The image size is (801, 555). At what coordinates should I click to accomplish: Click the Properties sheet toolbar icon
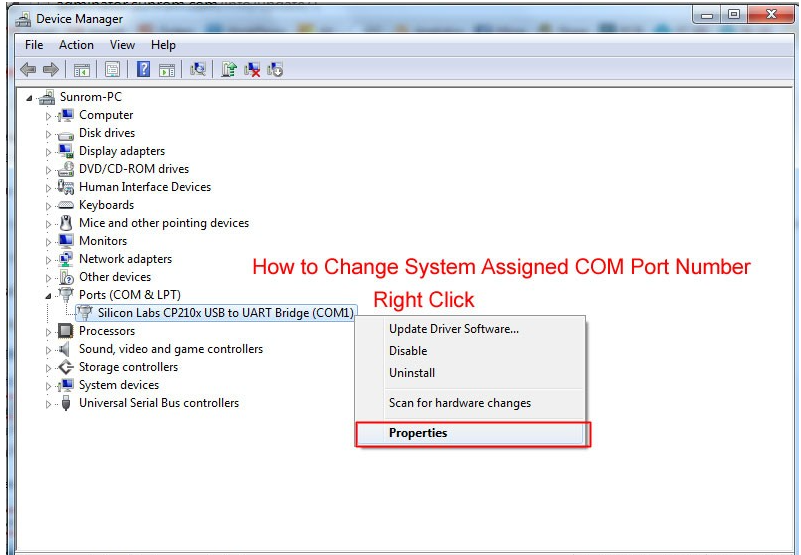(x=113, y=69)
